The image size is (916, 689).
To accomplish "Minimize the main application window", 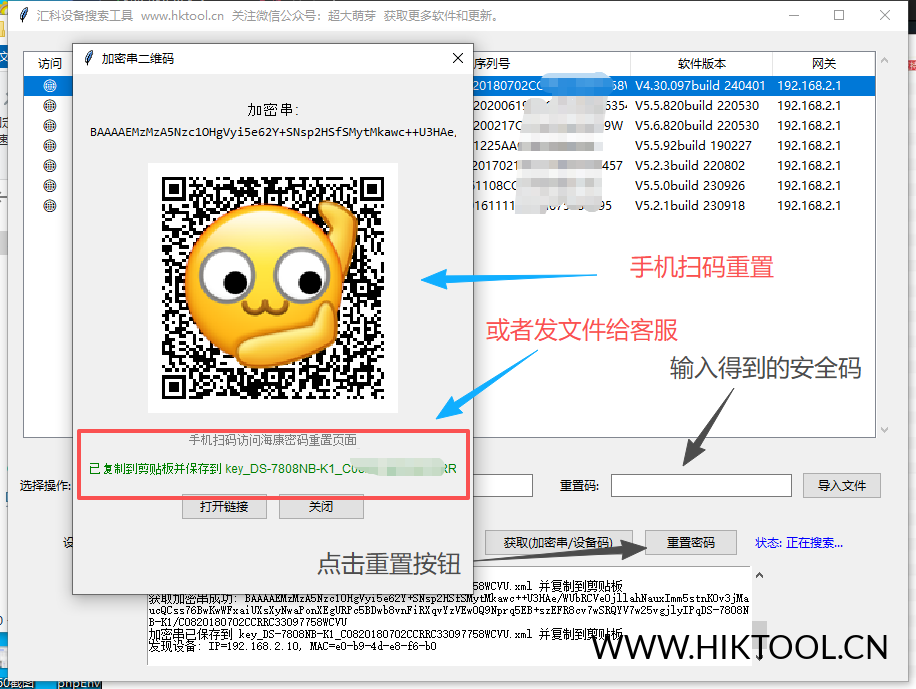I will 794,15.
